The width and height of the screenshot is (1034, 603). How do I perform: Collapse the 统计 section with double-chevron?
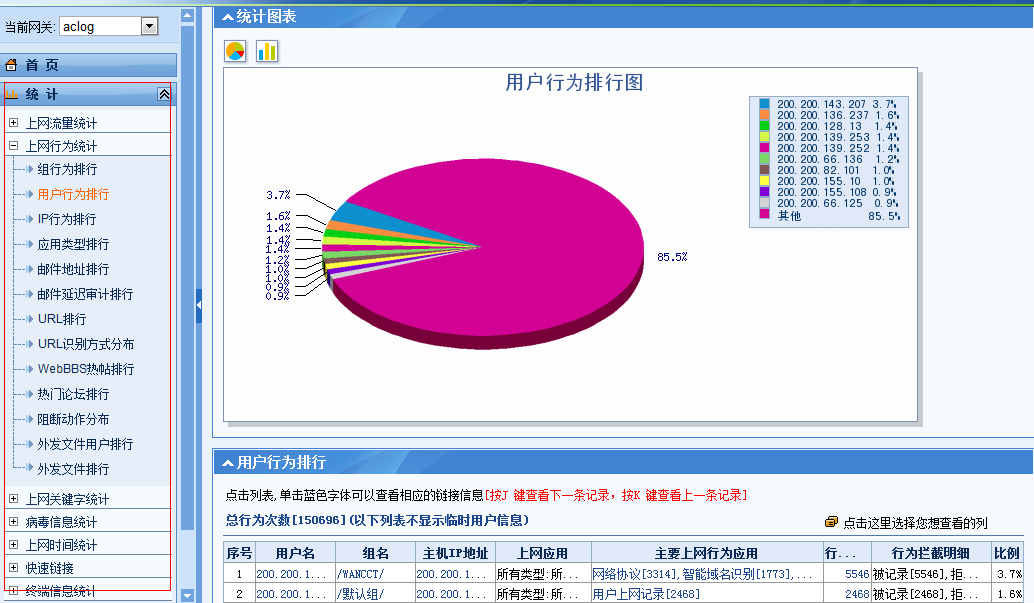click(164, 94)
